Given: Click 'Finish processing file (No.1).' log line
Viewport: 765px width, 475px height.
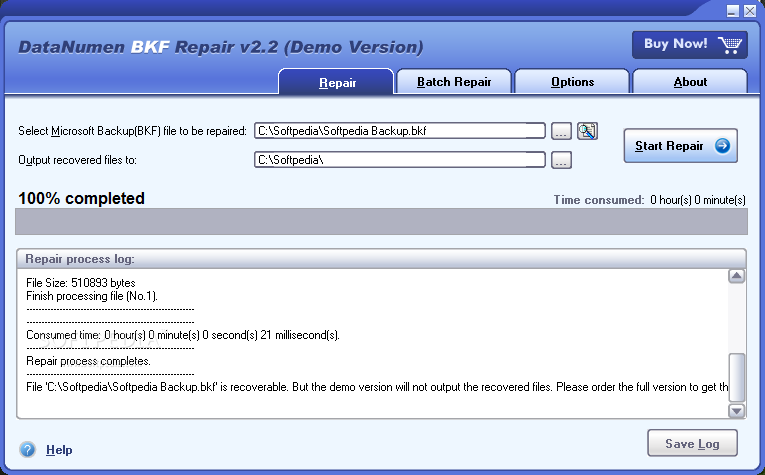Looking at the screenshot, I should click(x=92, y=296).
